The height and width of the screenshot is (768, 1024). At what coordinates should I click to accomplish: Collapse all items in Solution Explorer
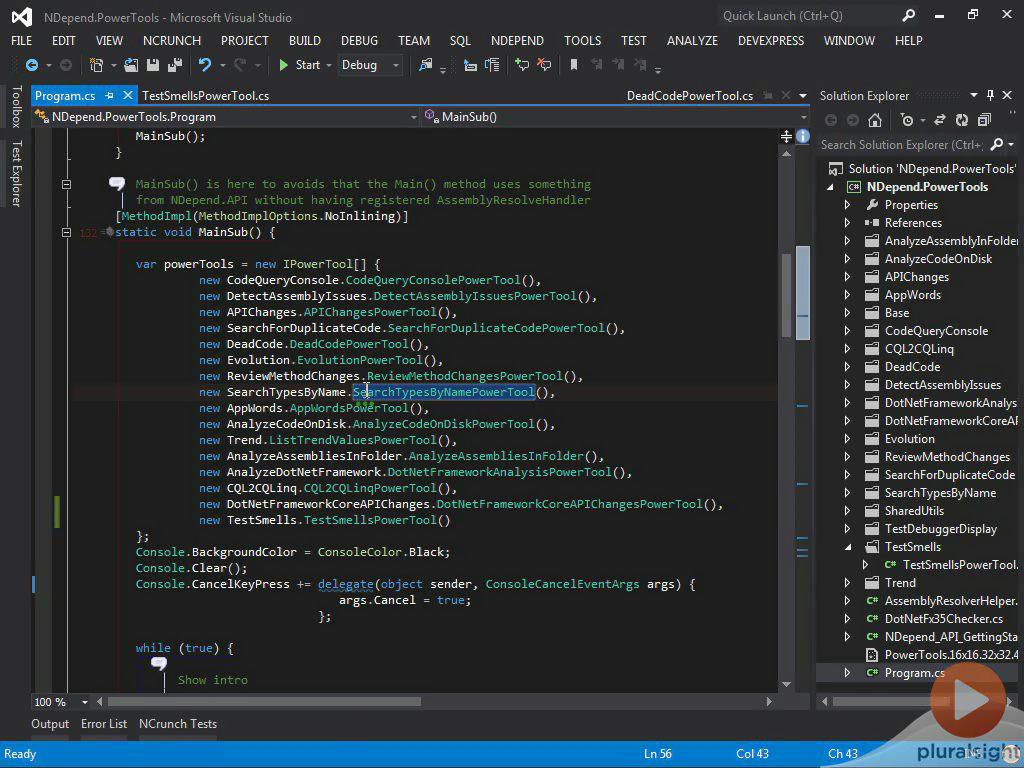pos(984,120)
